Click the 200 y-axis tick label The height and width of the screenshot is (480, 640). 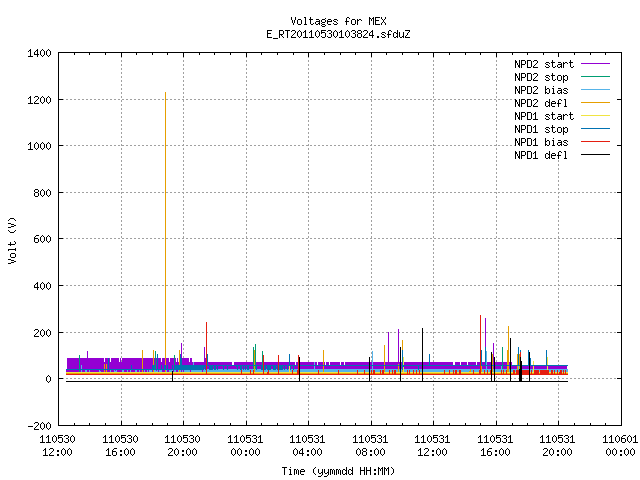pos(42,333)
